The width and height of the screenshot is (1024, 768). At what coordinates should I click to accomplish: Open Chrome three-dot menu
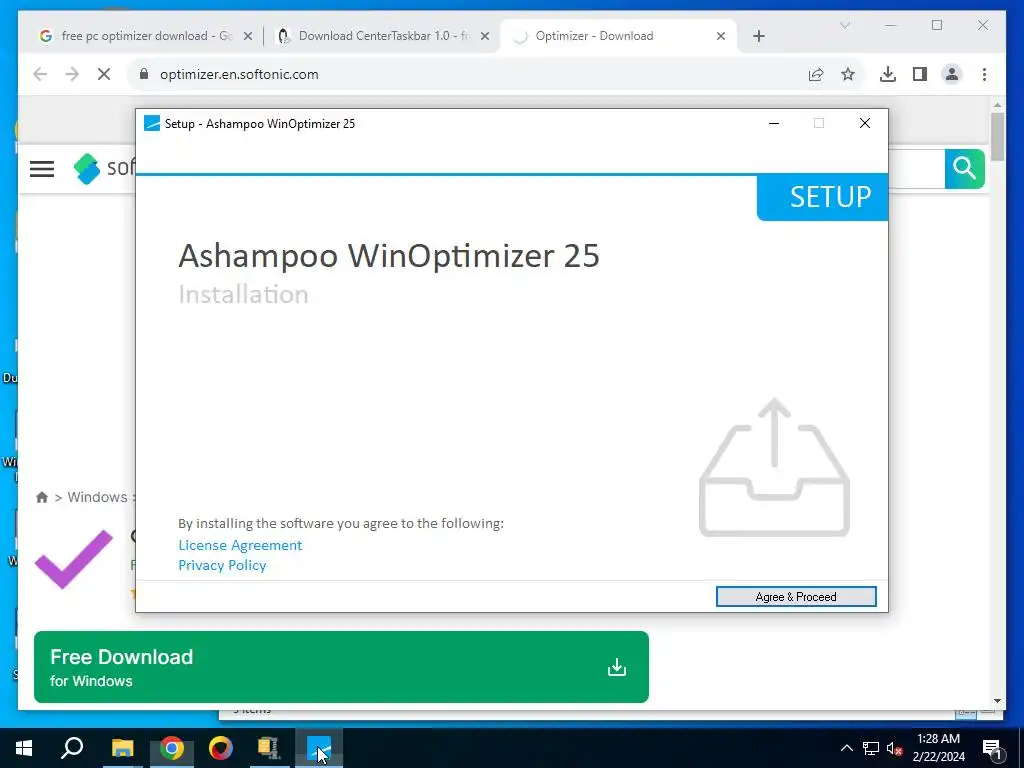click(984, 74)
